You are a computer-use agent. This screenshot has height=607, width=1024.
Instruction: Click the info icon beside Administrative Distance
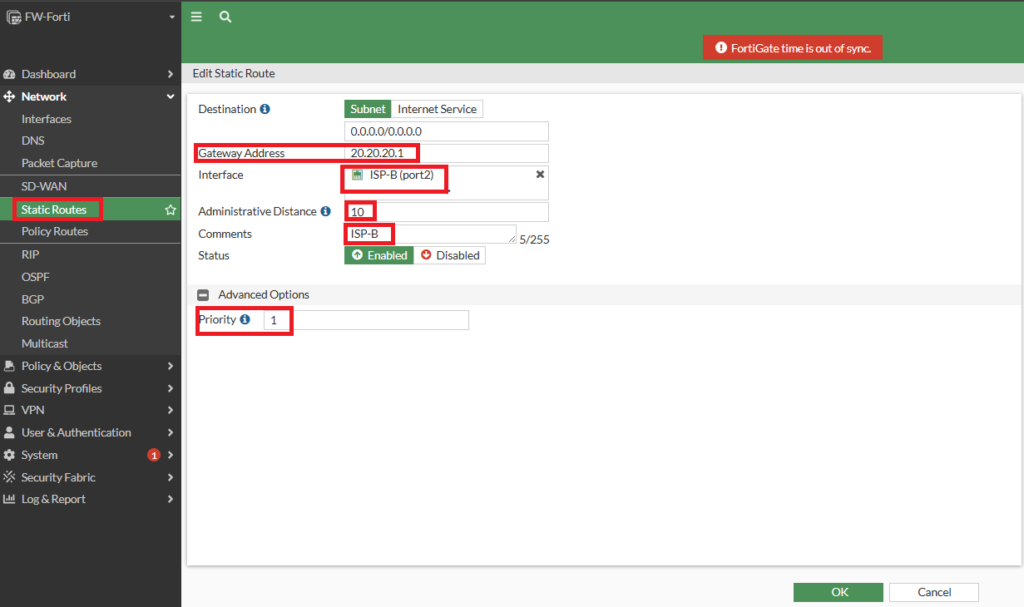click(x=325, y=212)
